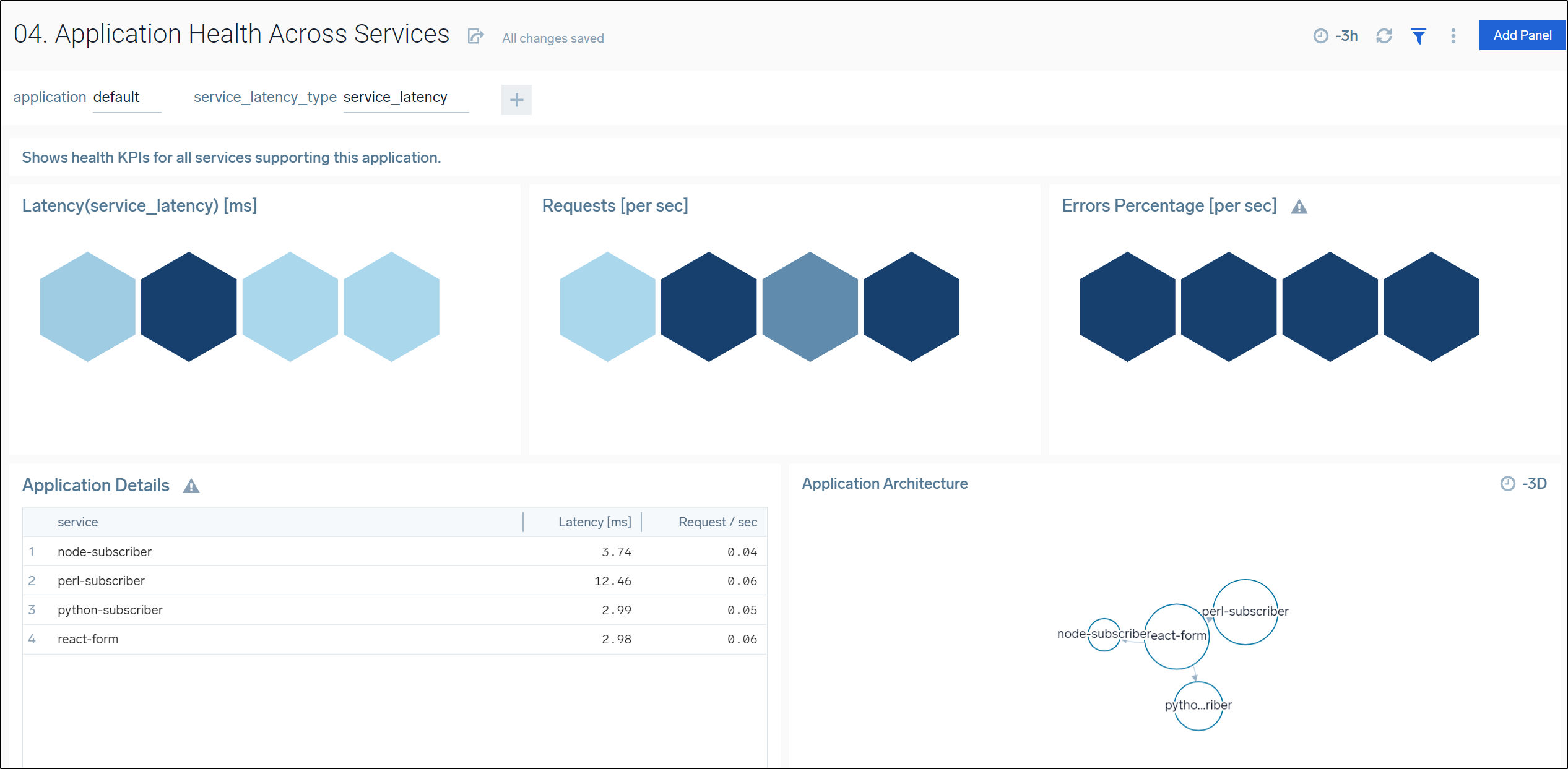Click the last hexagon in Errors Percentage panel

(x=1431, y=307)
